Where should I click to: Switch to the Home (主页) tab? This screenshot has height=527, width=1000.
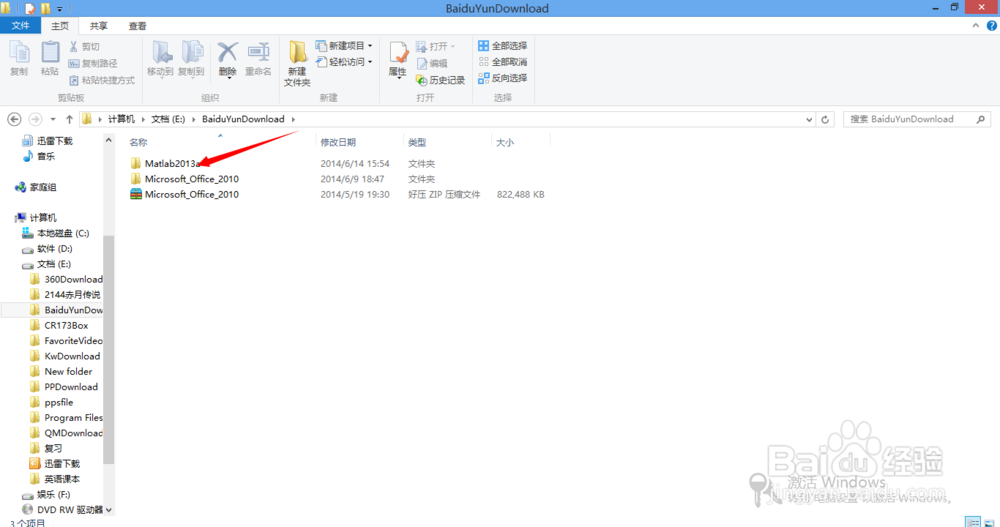tap(60, 26)
